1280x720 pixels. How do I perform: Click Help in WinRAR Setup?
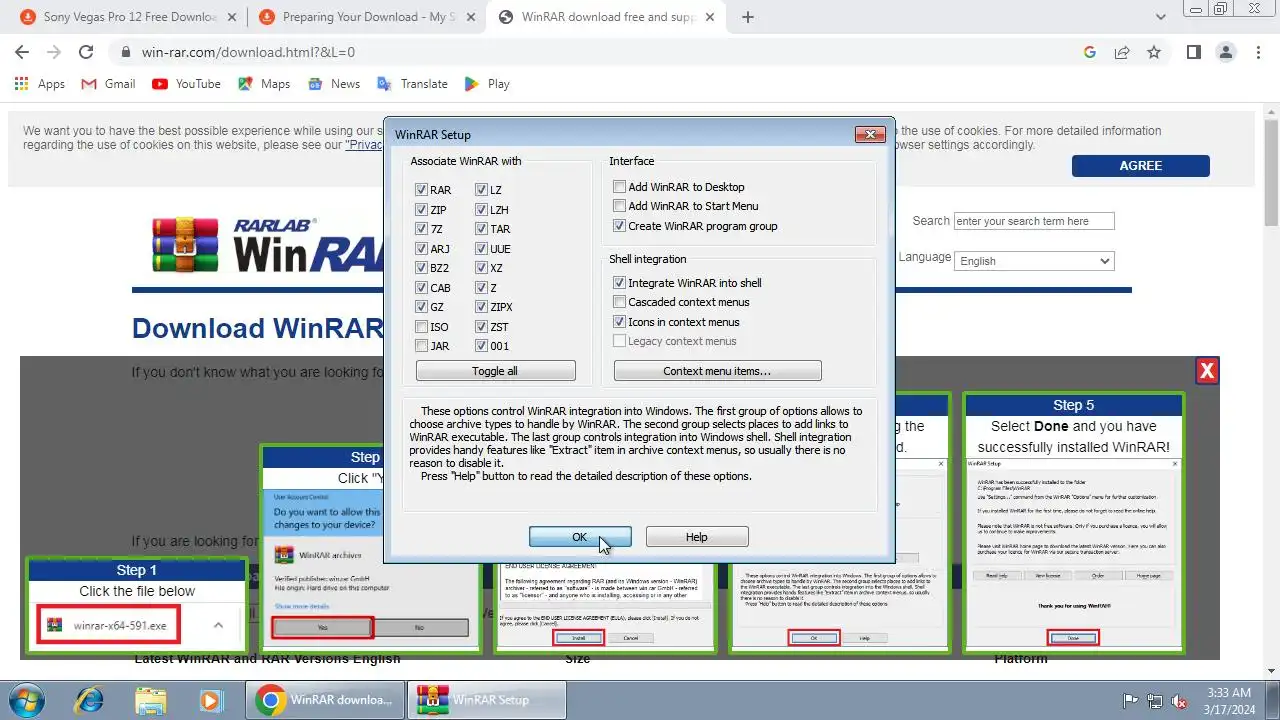click(x=697, y=537)
